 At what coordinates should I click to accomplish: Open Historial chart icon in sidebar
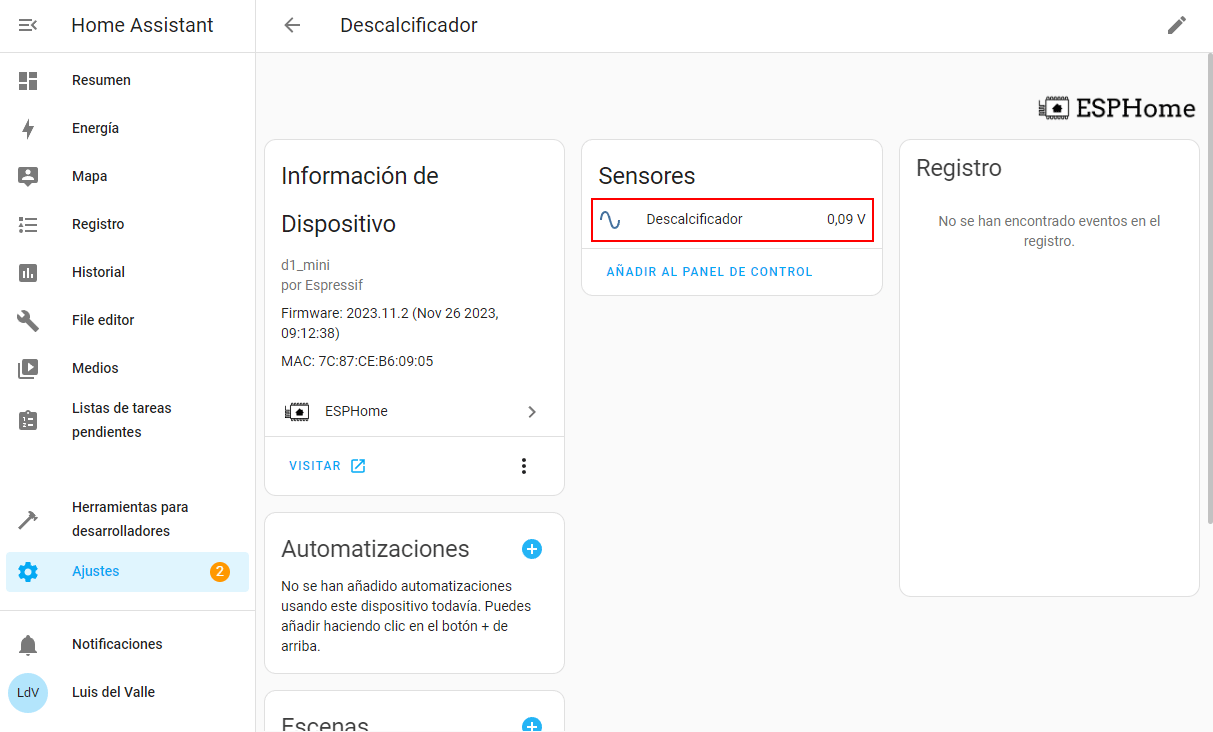[x=28, y=272]
